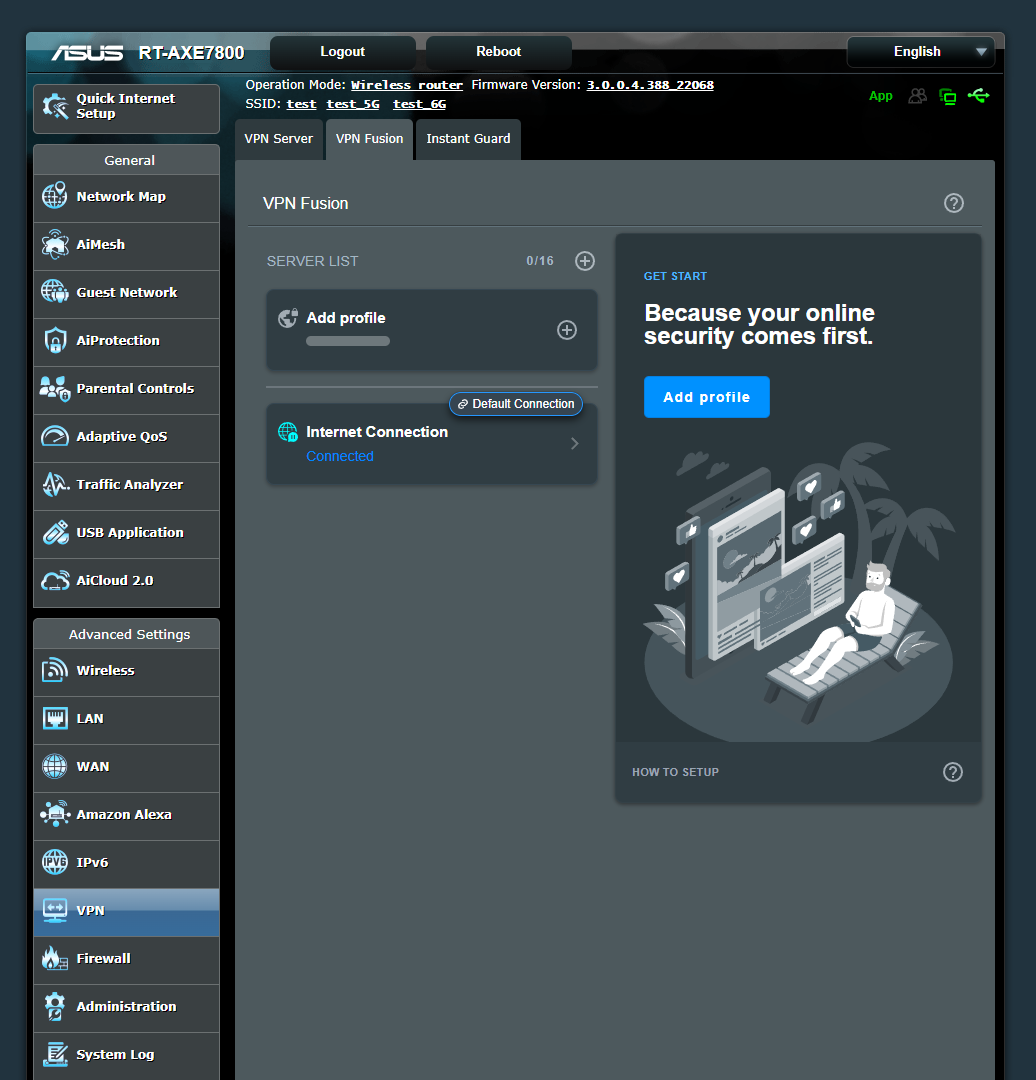Click the VPN monitor icon

[55, 911]
